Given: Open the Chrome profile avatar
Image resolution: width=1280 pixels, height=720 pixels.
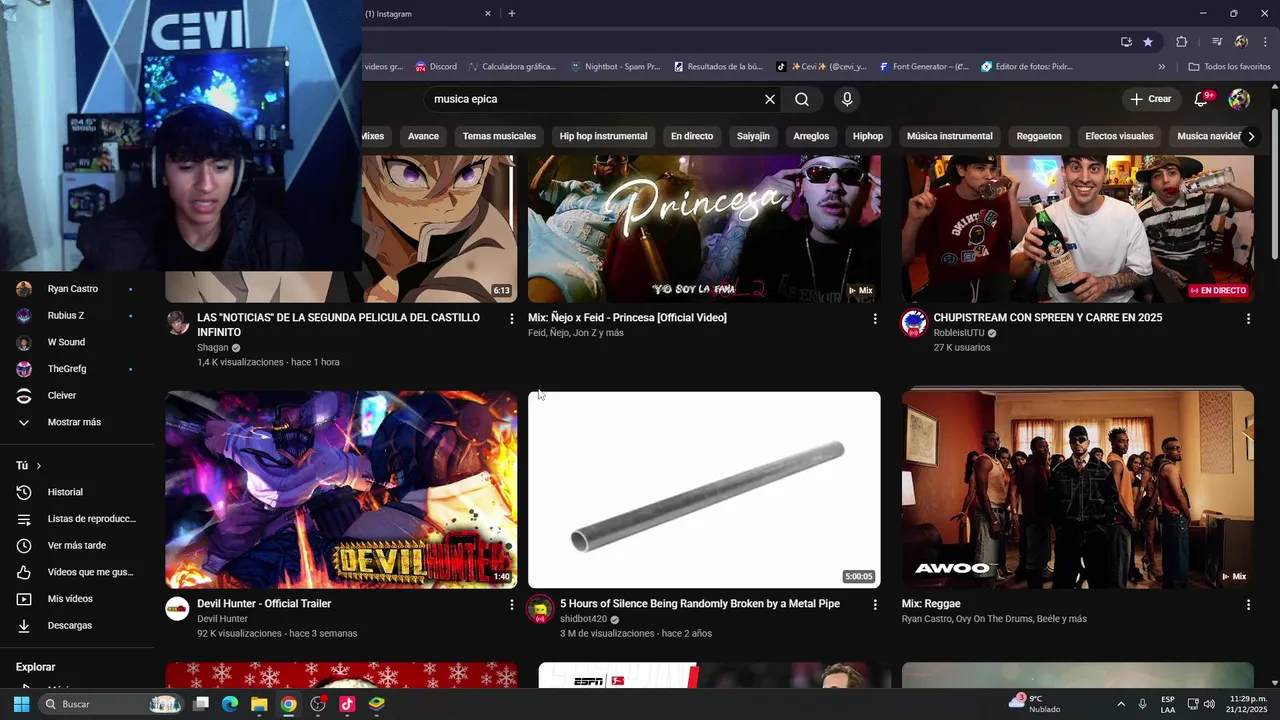Looking at the screenshot, I should coord(1241,42).
